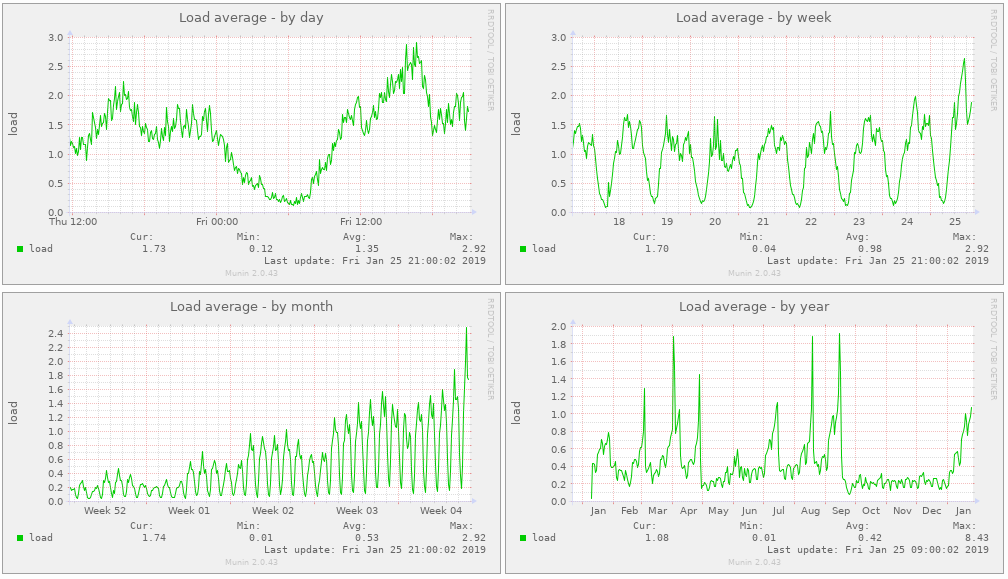
Task: Click the 'Fri 00:00' axis label
Action: (x=217, y=222)
